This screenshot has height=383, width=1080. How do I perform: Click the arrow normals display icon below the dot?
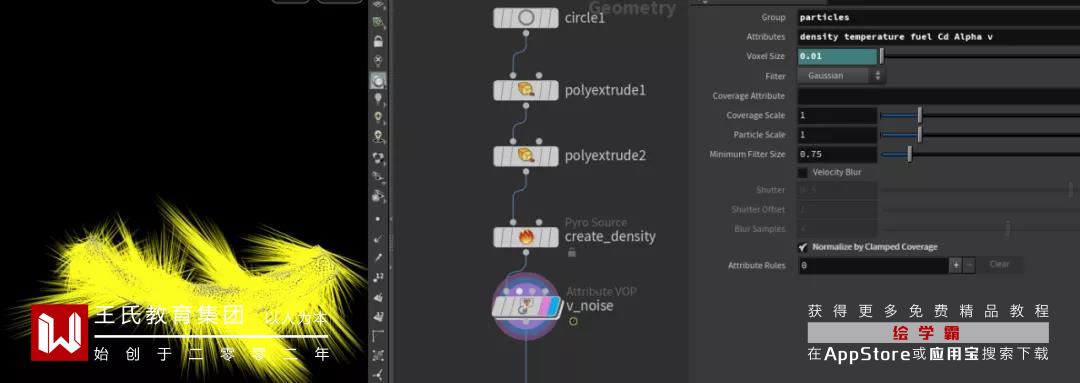pos(378,238)
